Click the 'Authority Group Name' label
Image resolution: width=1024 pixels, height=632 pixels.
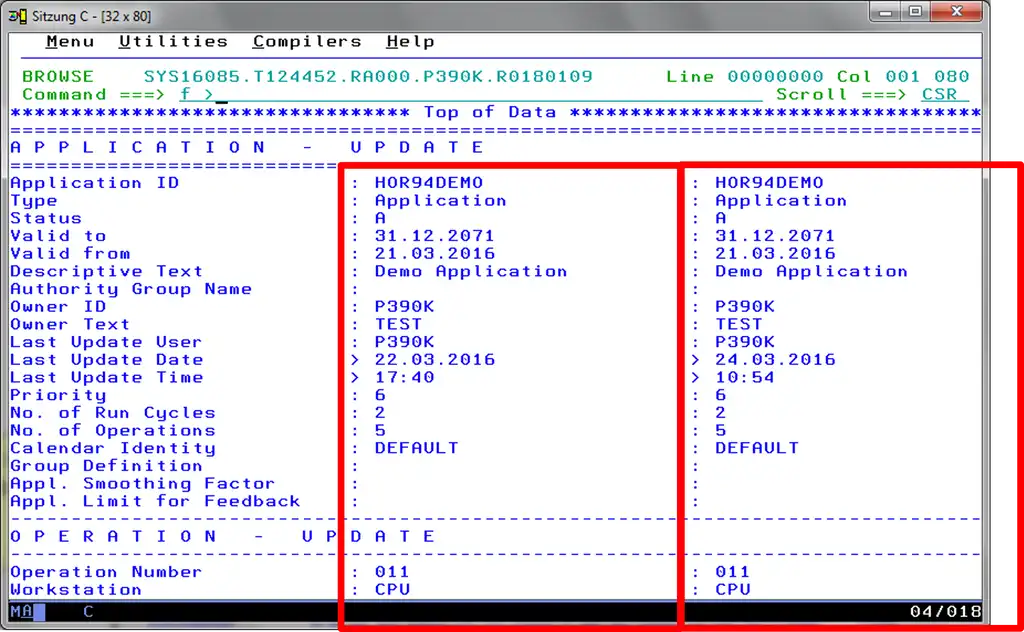tap(131, 289)
